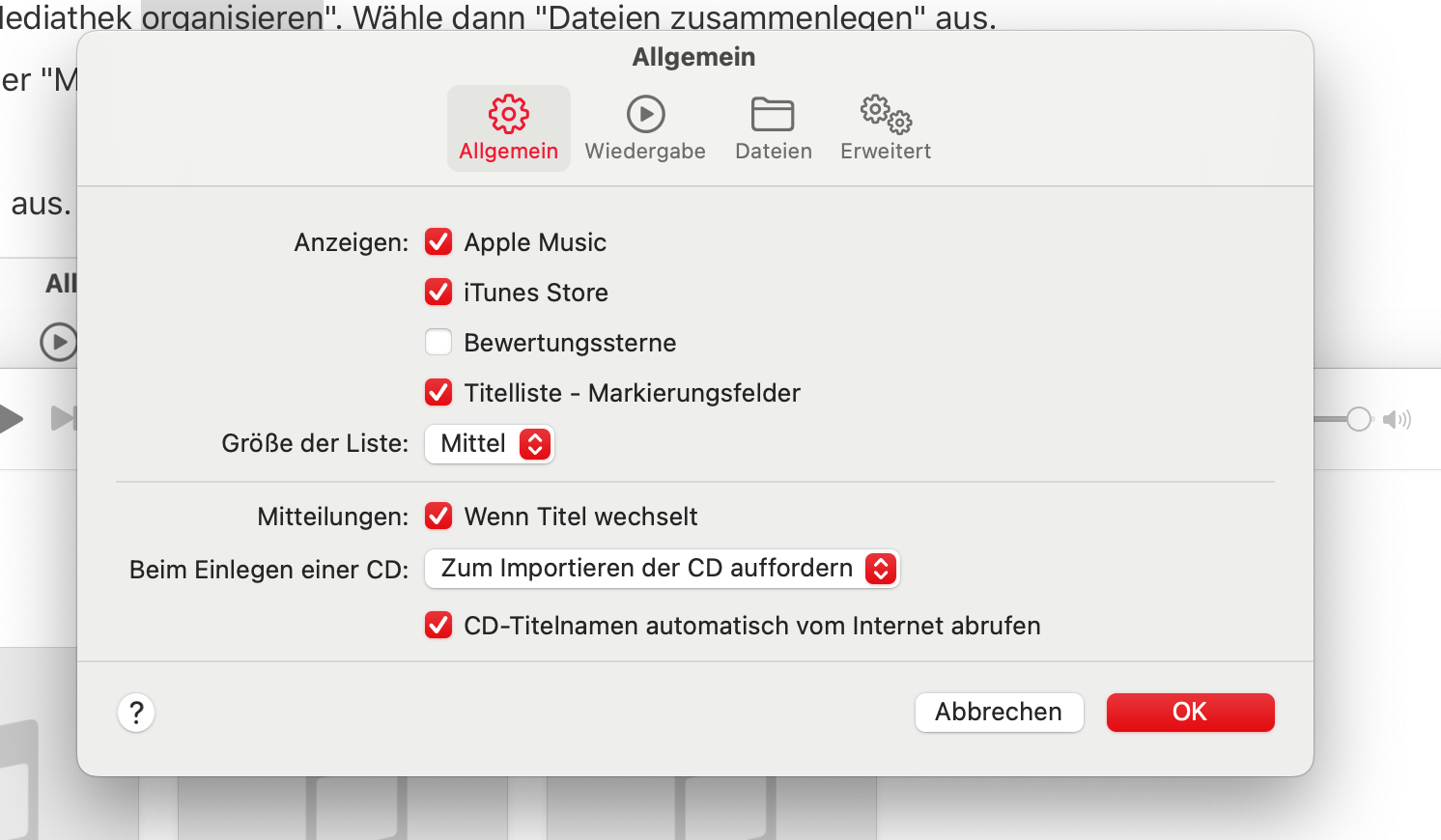Image resolution: width=1441 pixels, height=840 pixels.
Task: Click the circled play icon behind dialog
Action: pos(59,342)
